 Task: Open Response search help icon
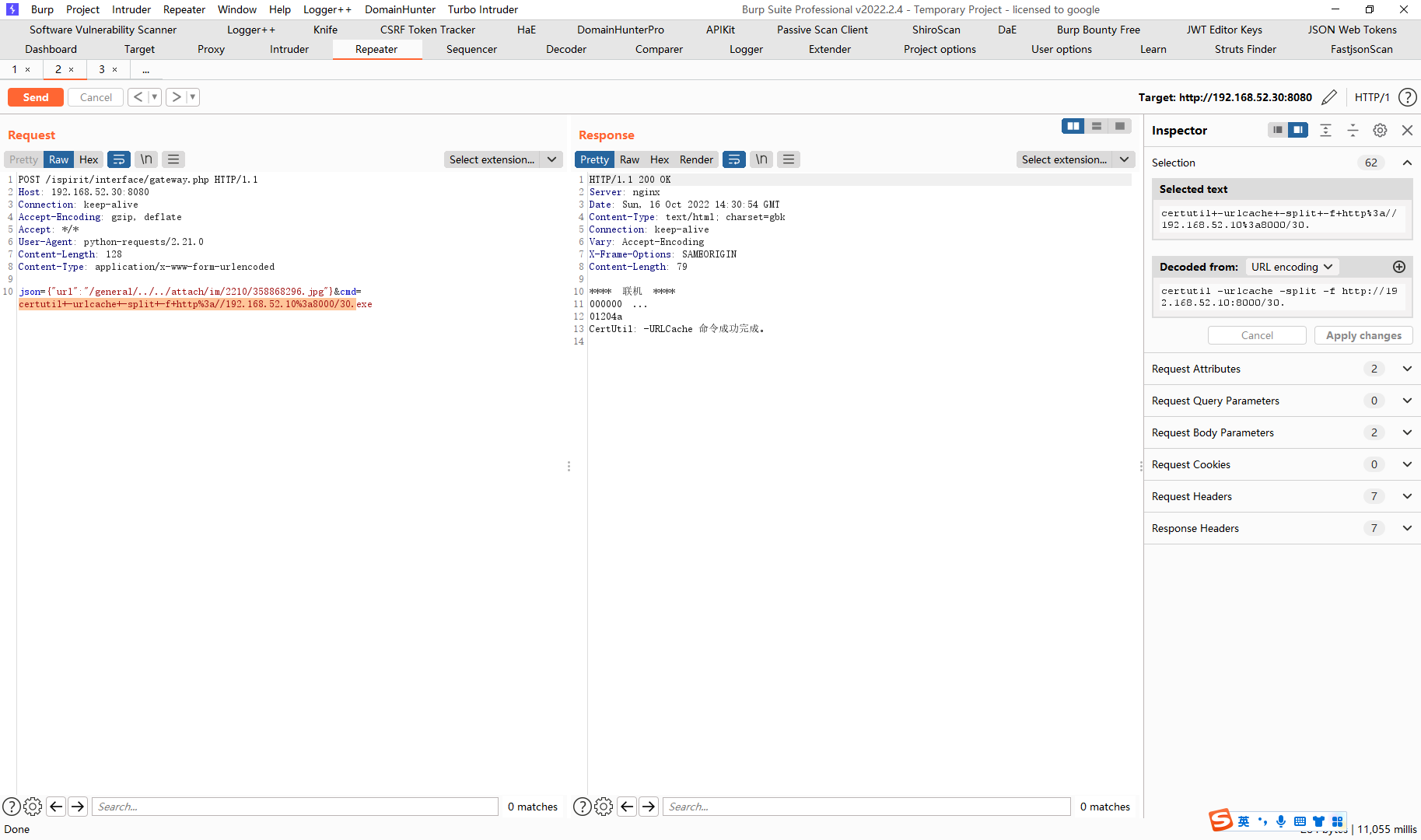[x=583, y=807]
